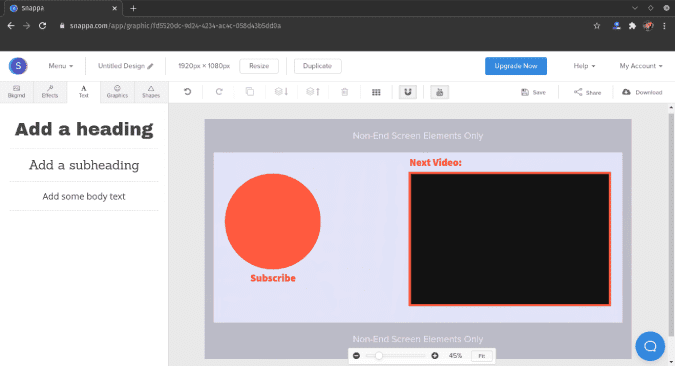Click the undo arrow icon
675x366 pixels.
click(187, 92)
